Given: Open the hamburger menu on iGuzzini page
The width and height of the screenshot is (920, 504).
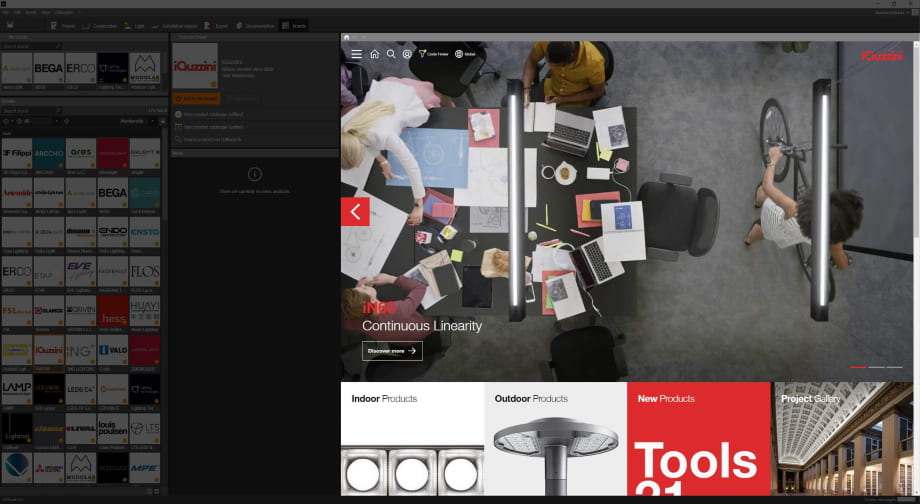Looking at the screenshot, I should pyautogui.click(x=356, y=54).
